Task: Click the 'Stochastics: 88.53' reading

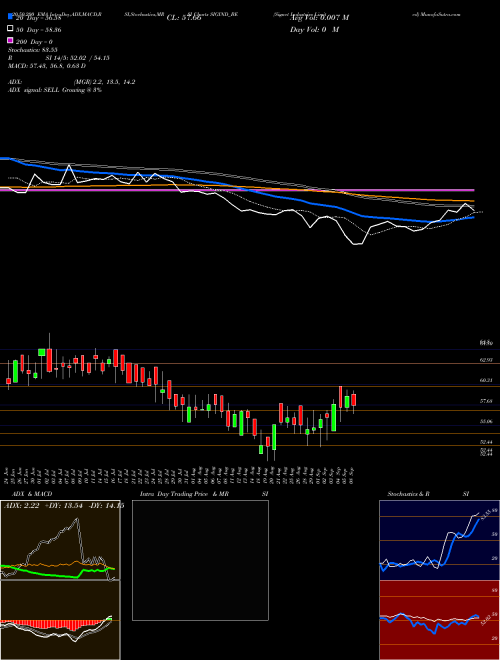Action: (x=32, y=50)
